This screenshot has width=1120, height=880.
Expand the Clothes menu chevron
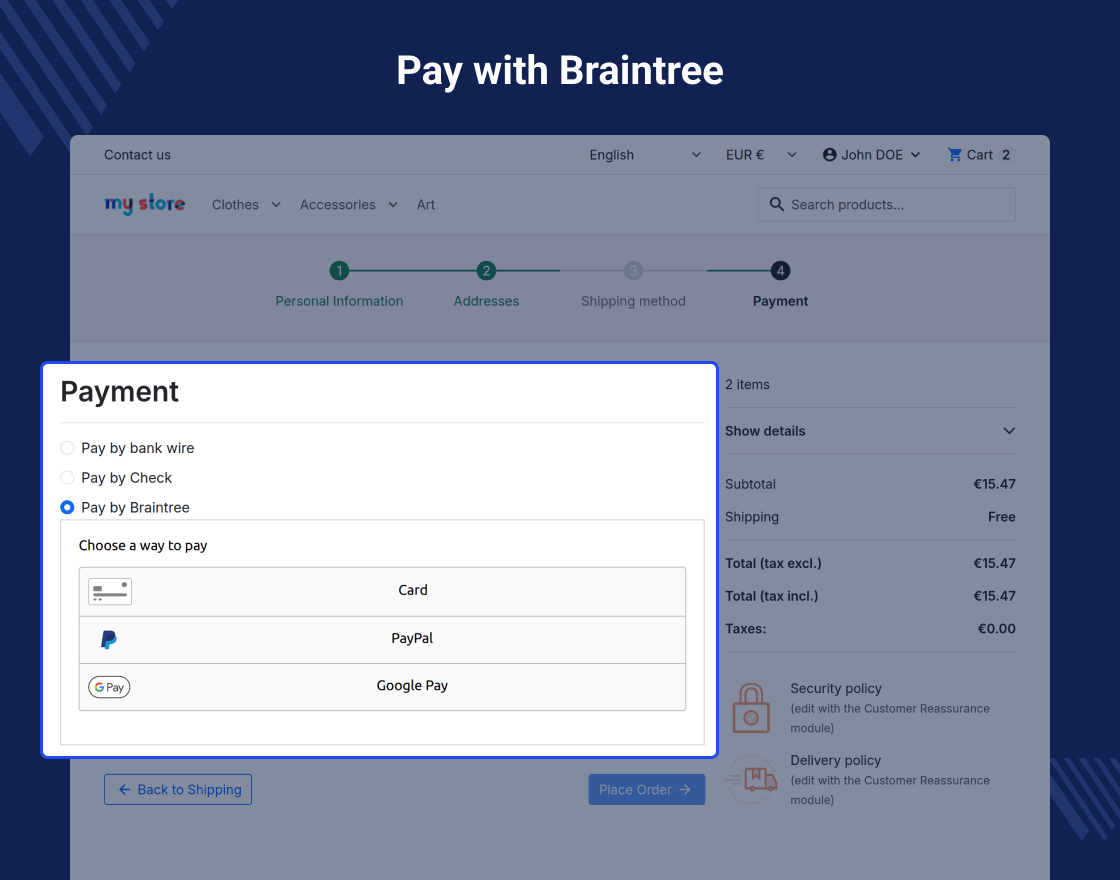[x=276, y=205]
